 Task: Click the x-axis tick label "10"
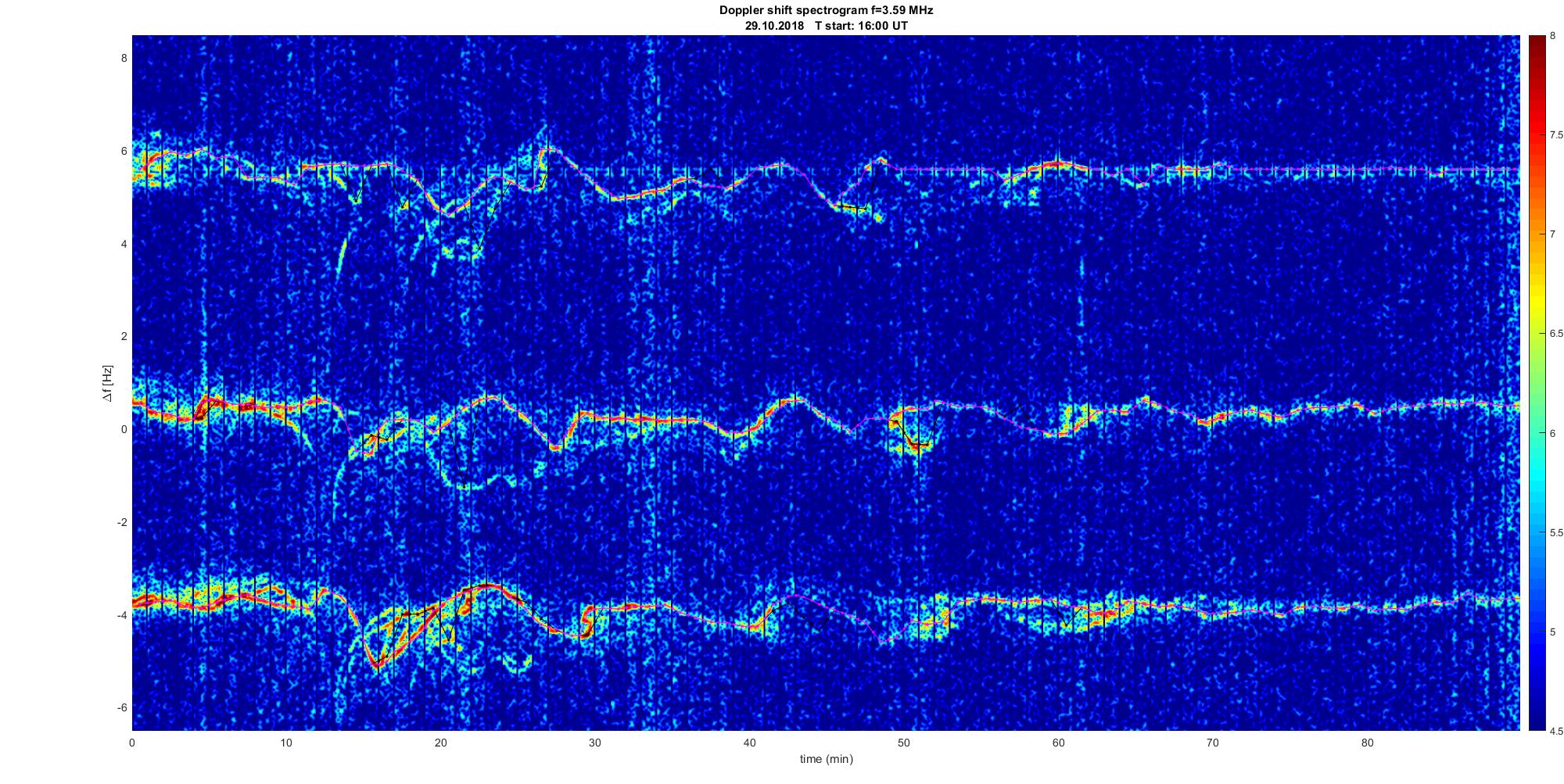click(x=286, y=743)
